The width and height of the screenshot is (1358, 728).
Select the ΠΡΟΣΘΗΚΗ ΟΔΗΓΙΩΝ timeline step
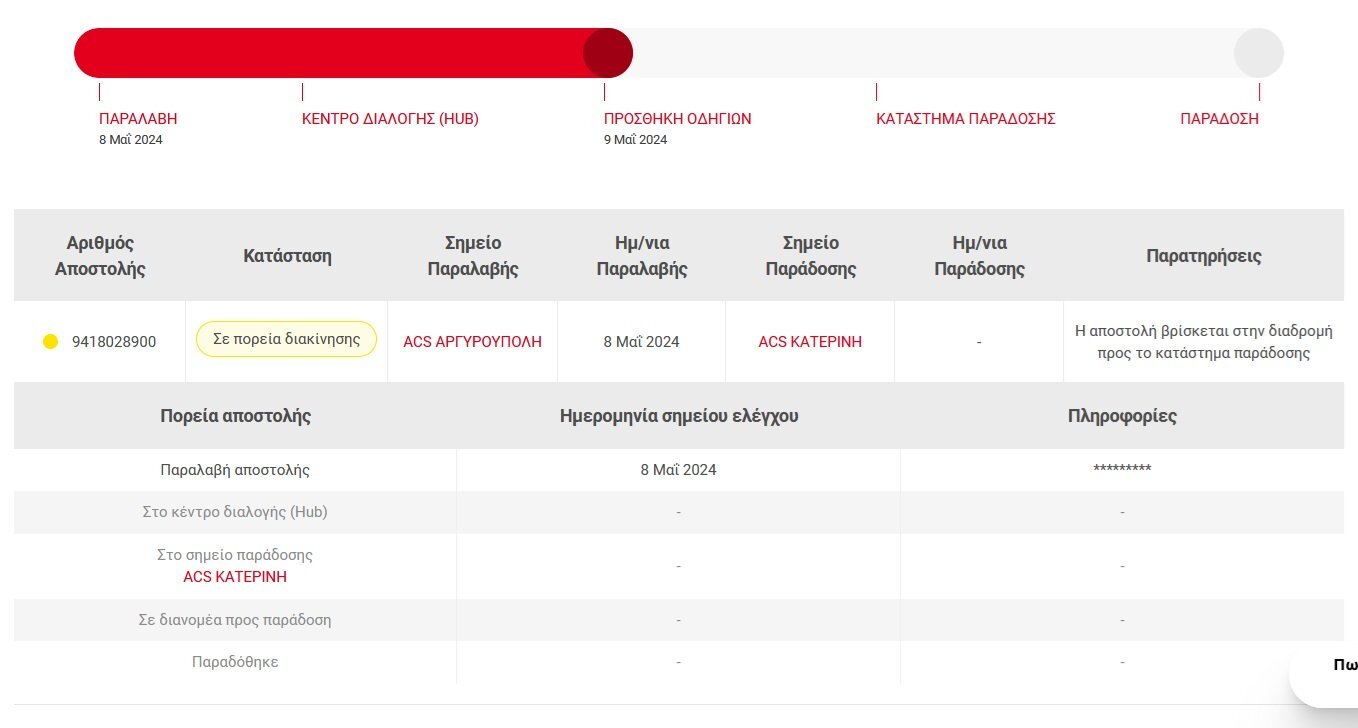pos(678,119)
